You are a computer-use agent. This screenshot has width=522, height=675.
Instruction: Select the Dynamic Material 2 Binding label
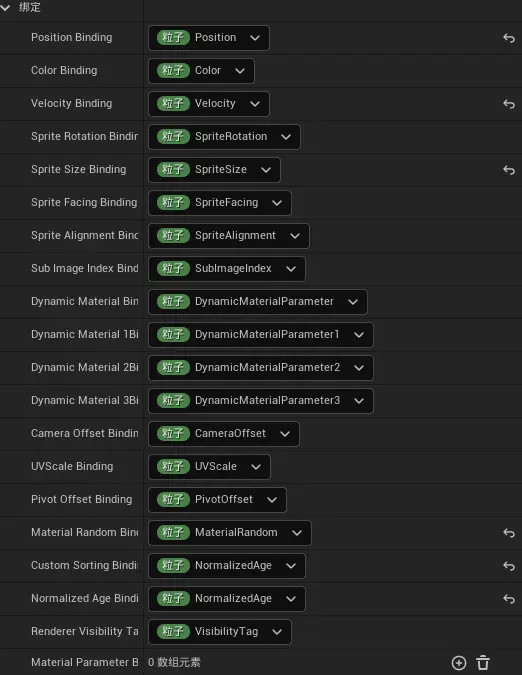[x=85, y=368]
